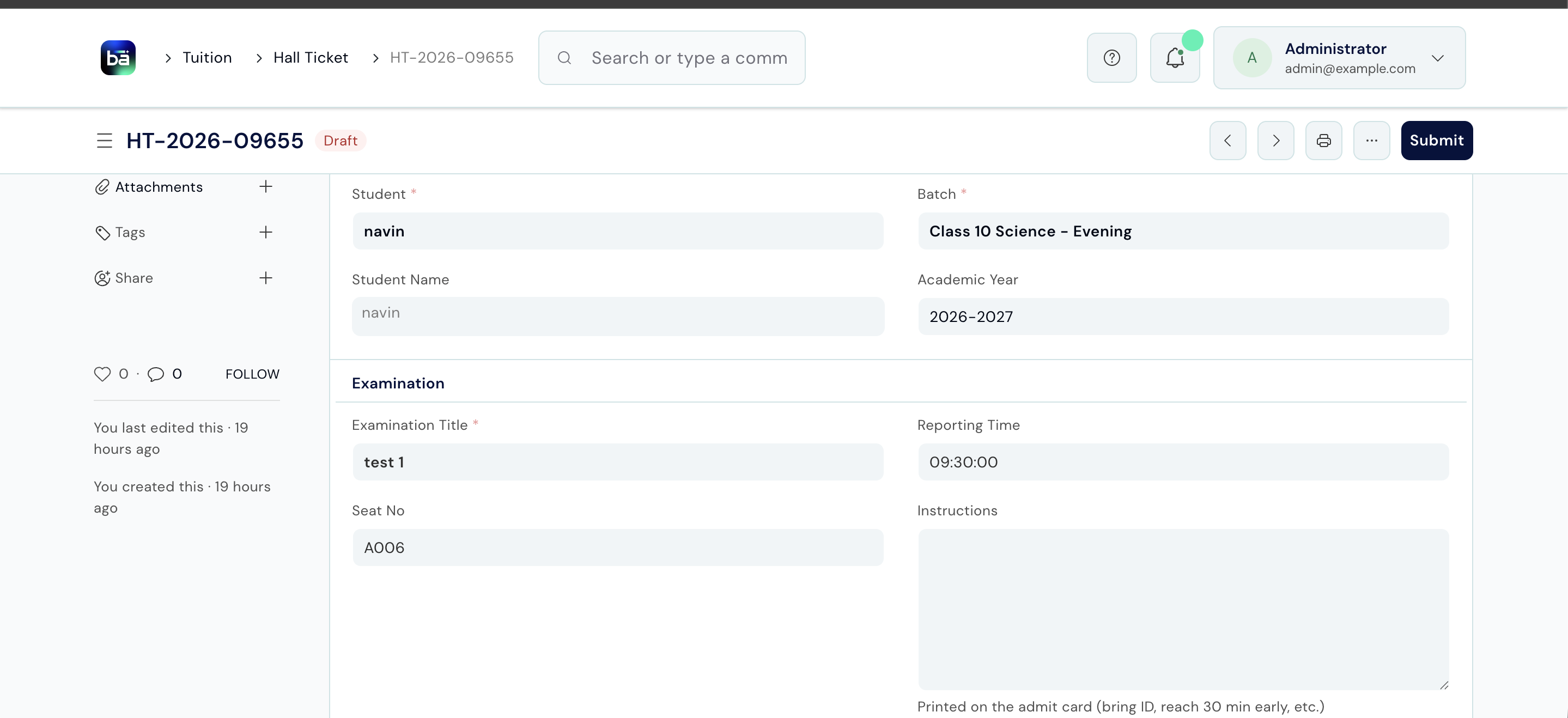Open the Batch link field
Screen dimensions: 1568x718
tap(1183, 231)
